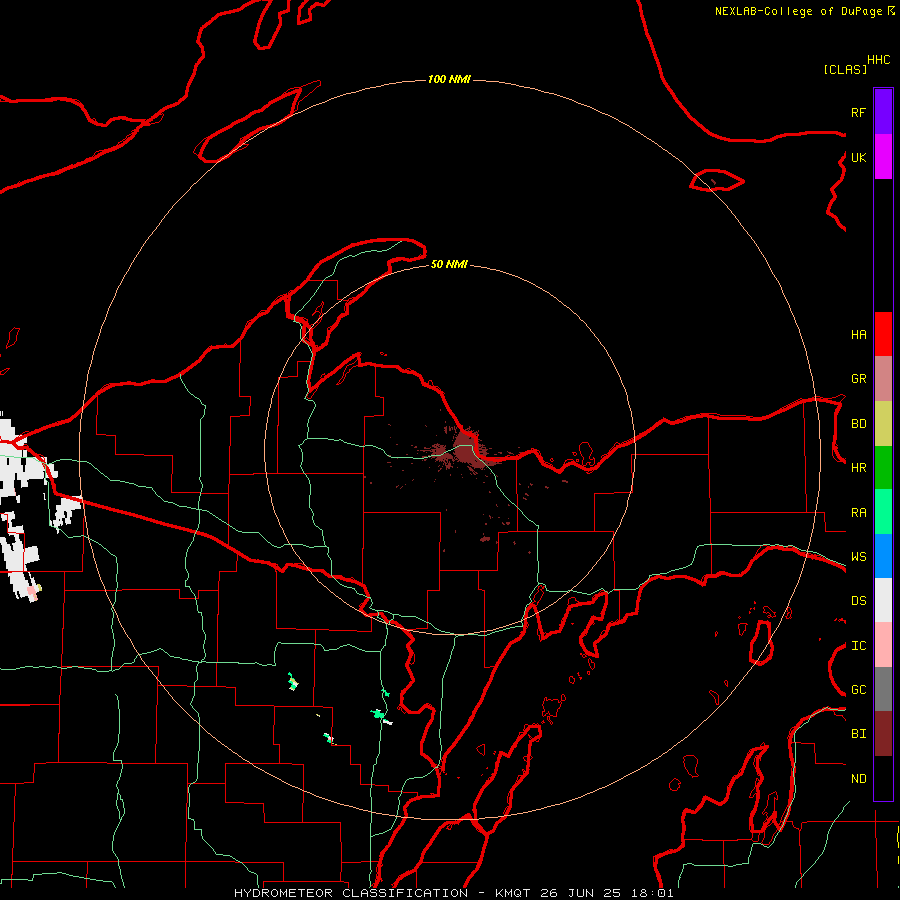Click the '26 JUN 25 18:01' timestamp

[x=607, y=893]
